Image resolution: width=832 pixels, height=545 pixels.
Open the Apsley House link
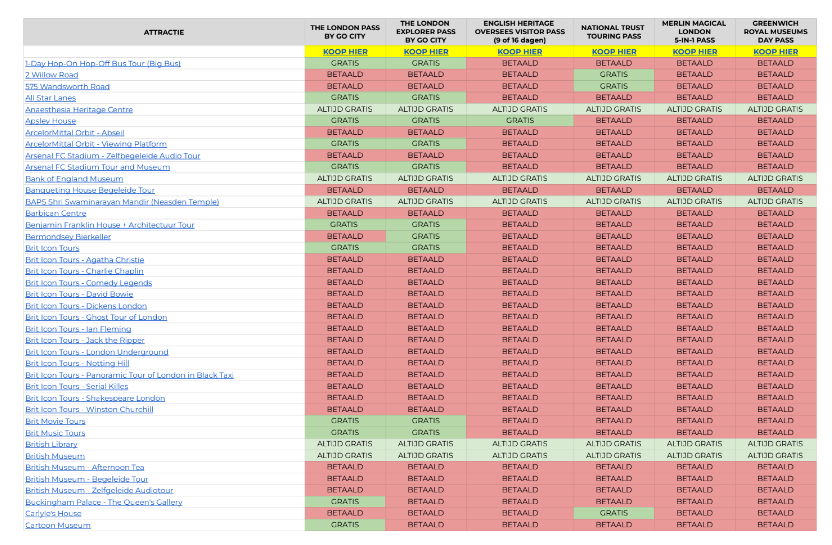(50, 121)
